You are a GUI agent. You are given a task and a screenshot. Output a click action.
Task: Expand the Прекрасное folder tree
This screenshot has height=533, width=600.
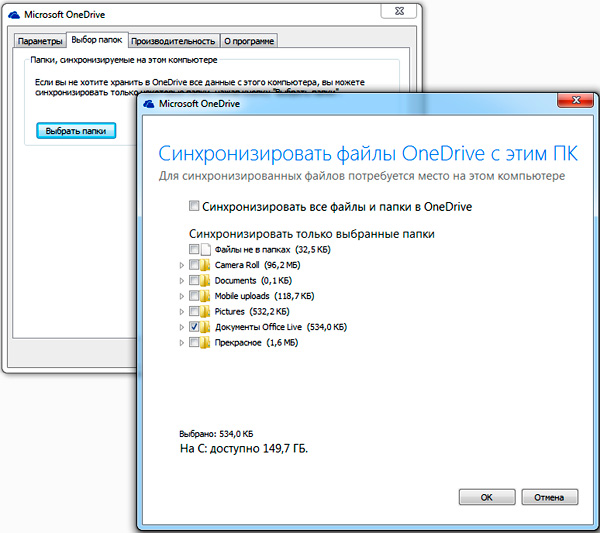[x=181, y=343]
